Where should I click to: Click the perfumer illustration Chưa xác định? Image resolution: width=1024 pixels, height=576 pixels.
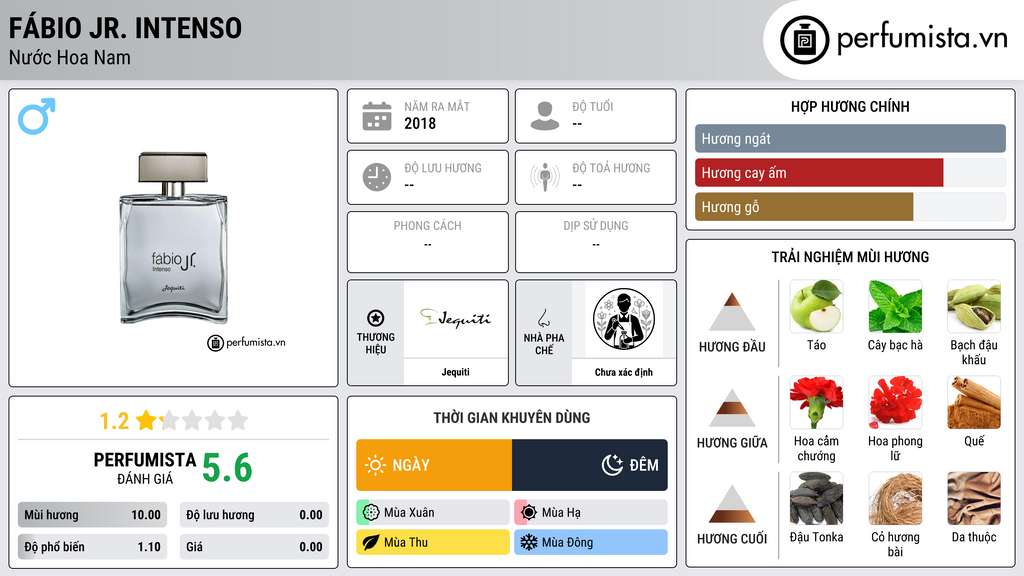[x=624, y=319]
